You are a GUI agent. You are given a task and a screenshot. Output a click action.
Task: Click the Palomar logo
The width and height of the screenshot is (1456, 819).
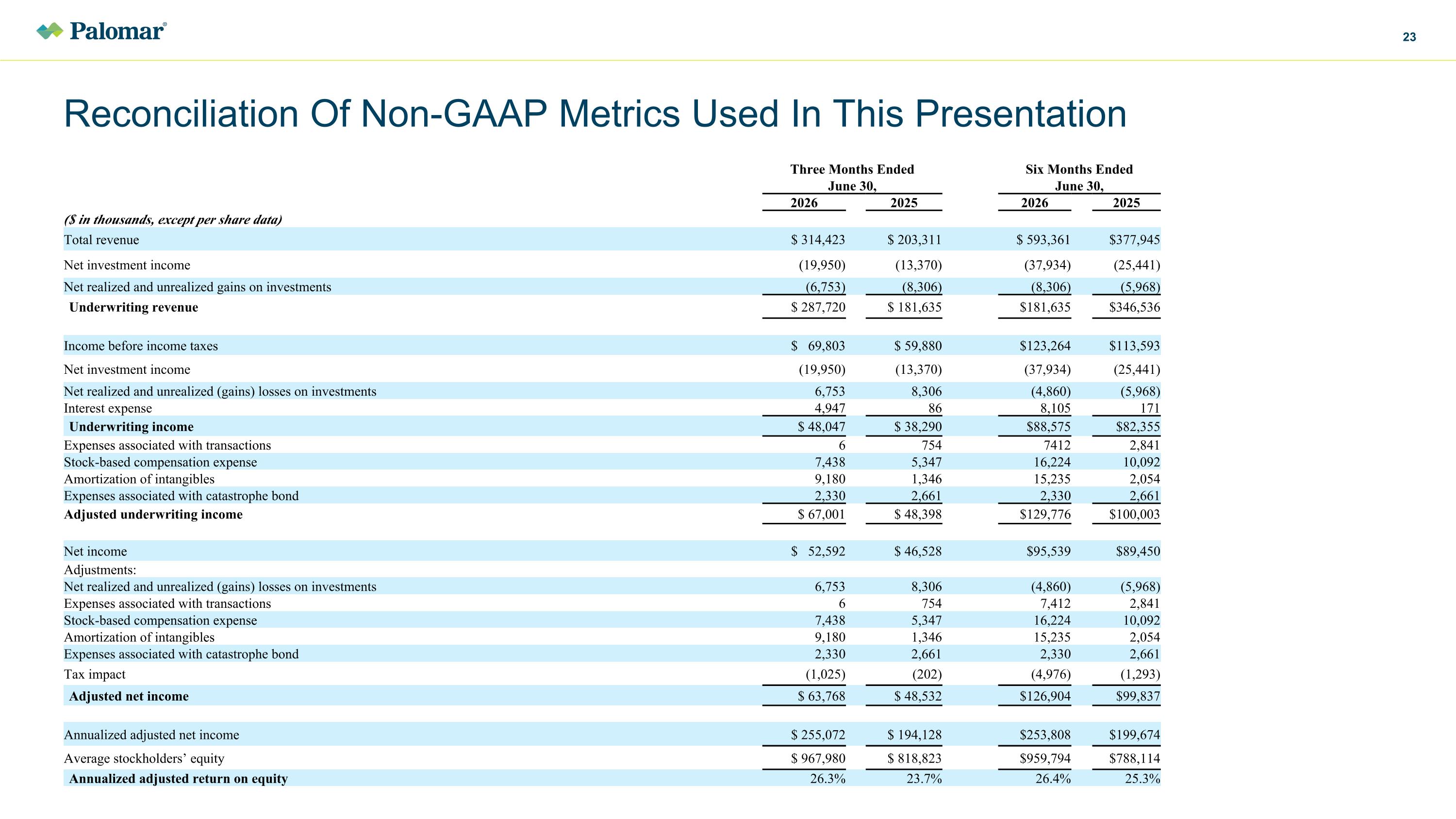(x=102, y=31)
